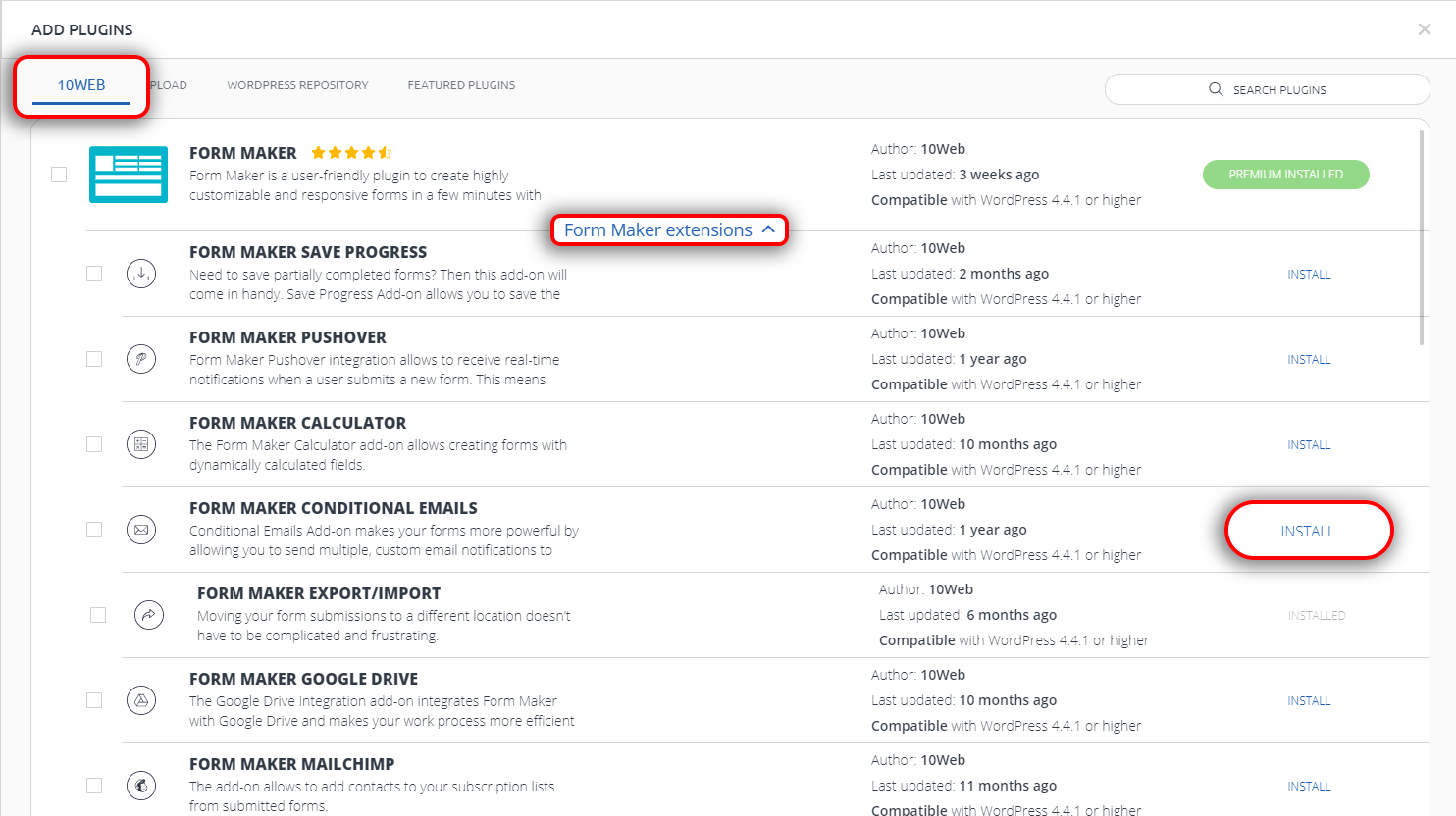Click the Form Maker Pushover icon

pos(141,359)
